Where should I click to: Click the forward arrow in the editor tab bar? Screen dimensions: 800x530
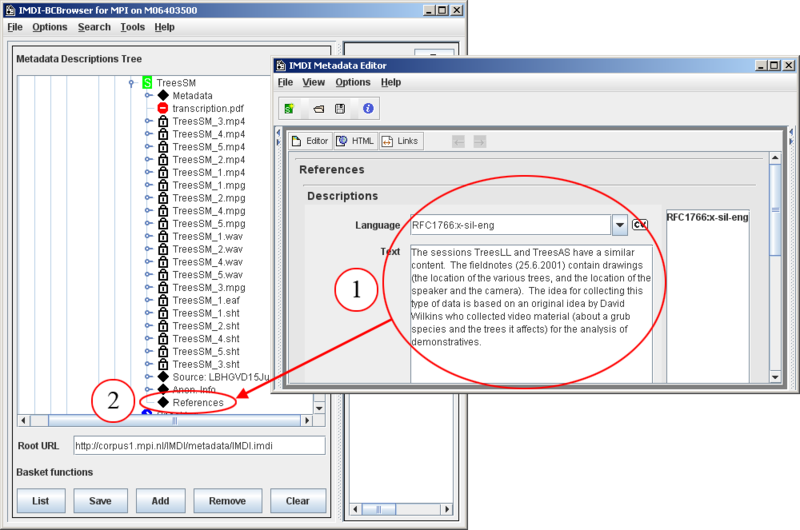pyautogui.click(x=479, y=141)
